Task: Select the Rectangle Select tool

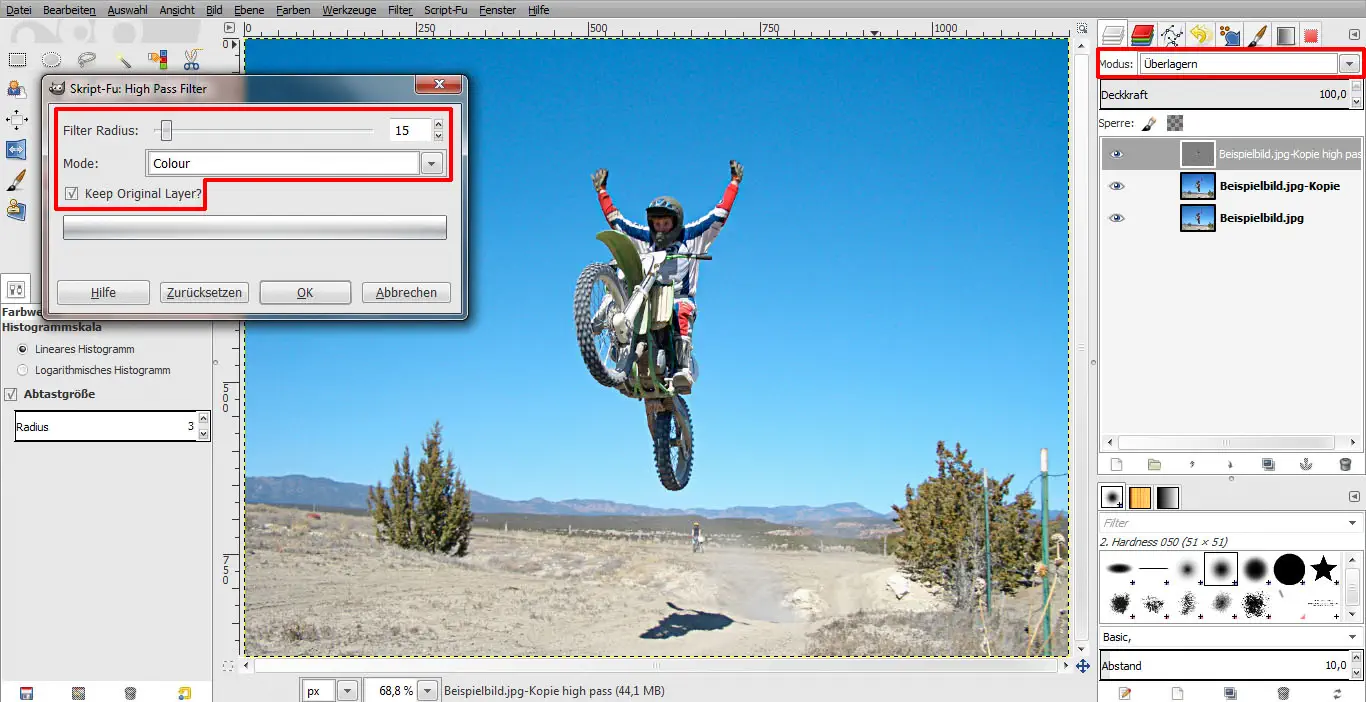Action: pos(17,60)
